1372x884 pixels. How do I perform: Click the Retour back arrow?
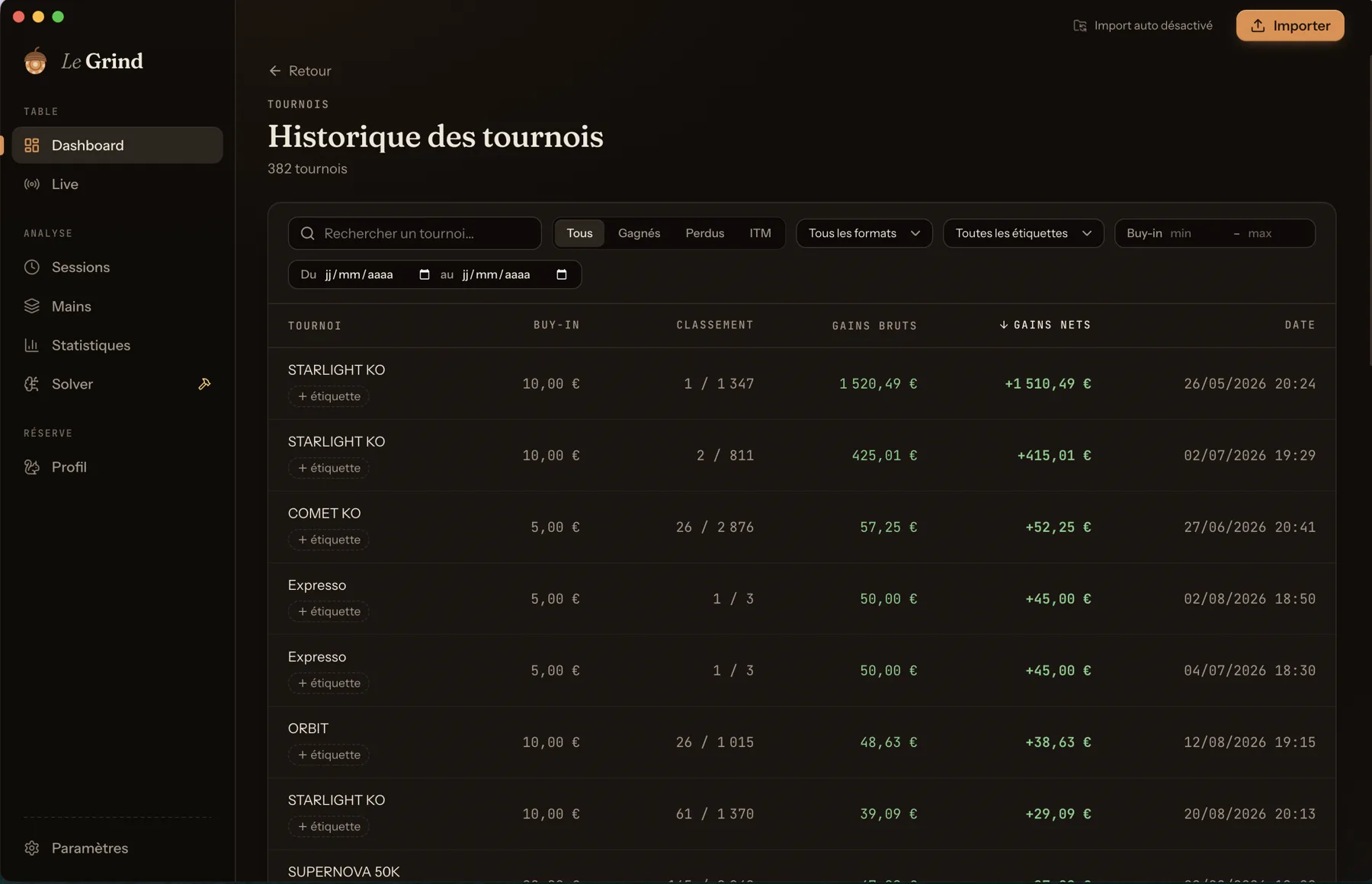tap(275, 71)
